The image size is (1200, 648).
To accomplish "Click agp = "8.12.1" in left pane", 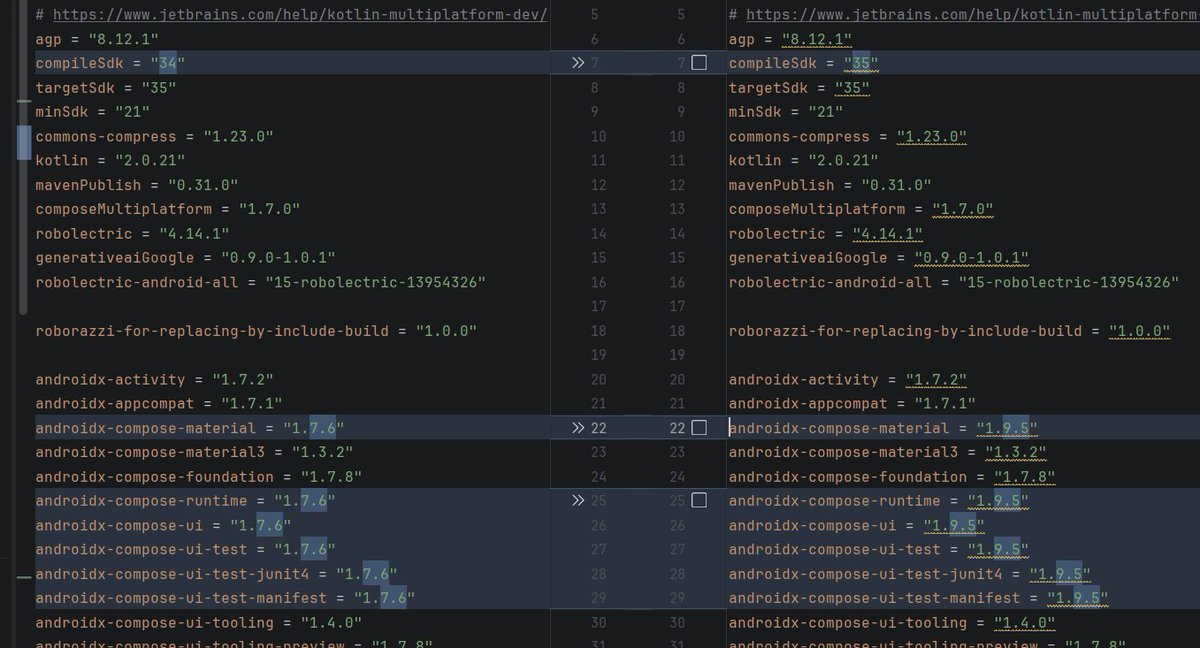I will (x=97, y=39).
